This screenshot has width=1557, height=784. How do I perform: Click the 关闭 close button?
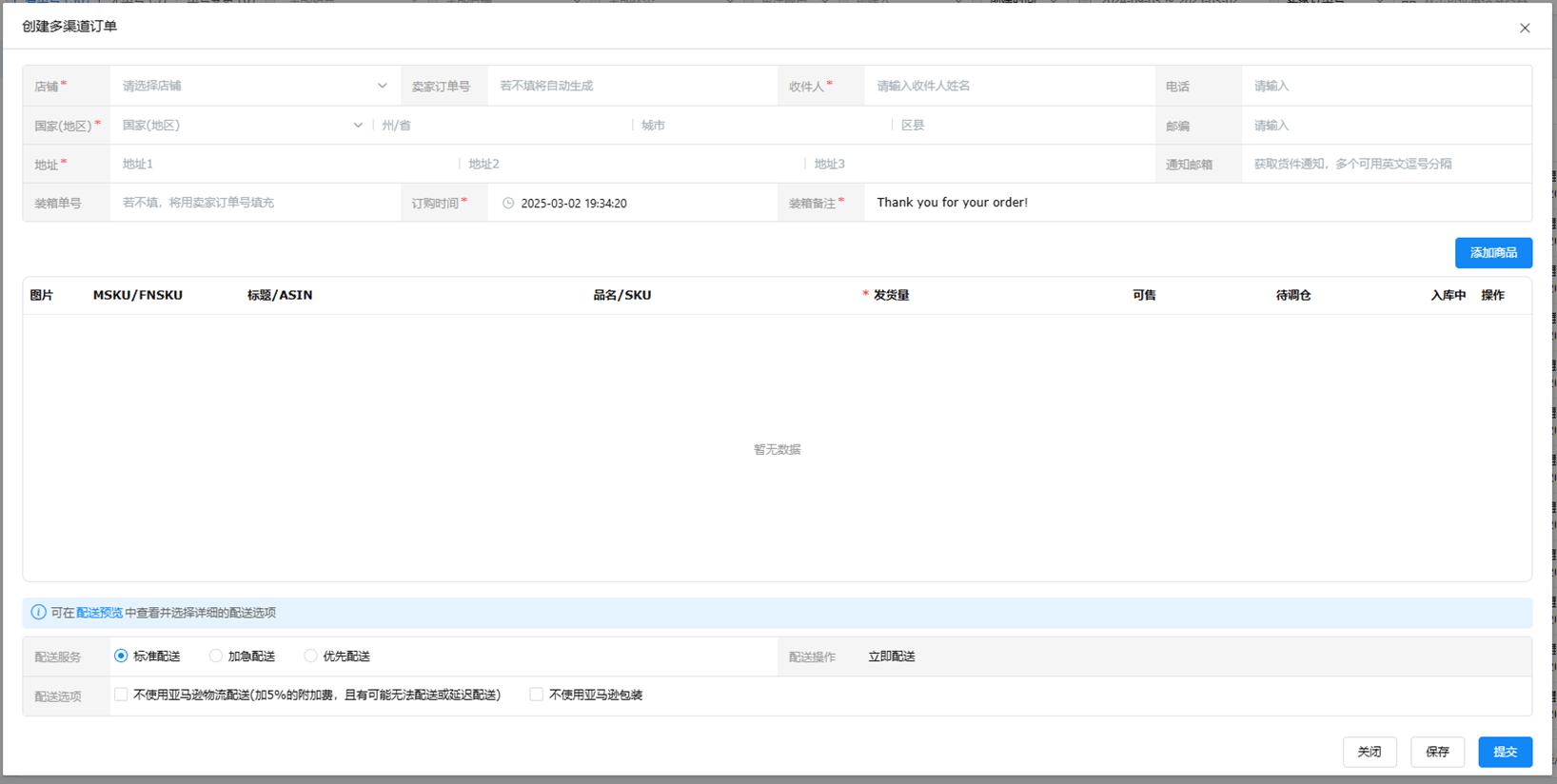click(1369, 752)
